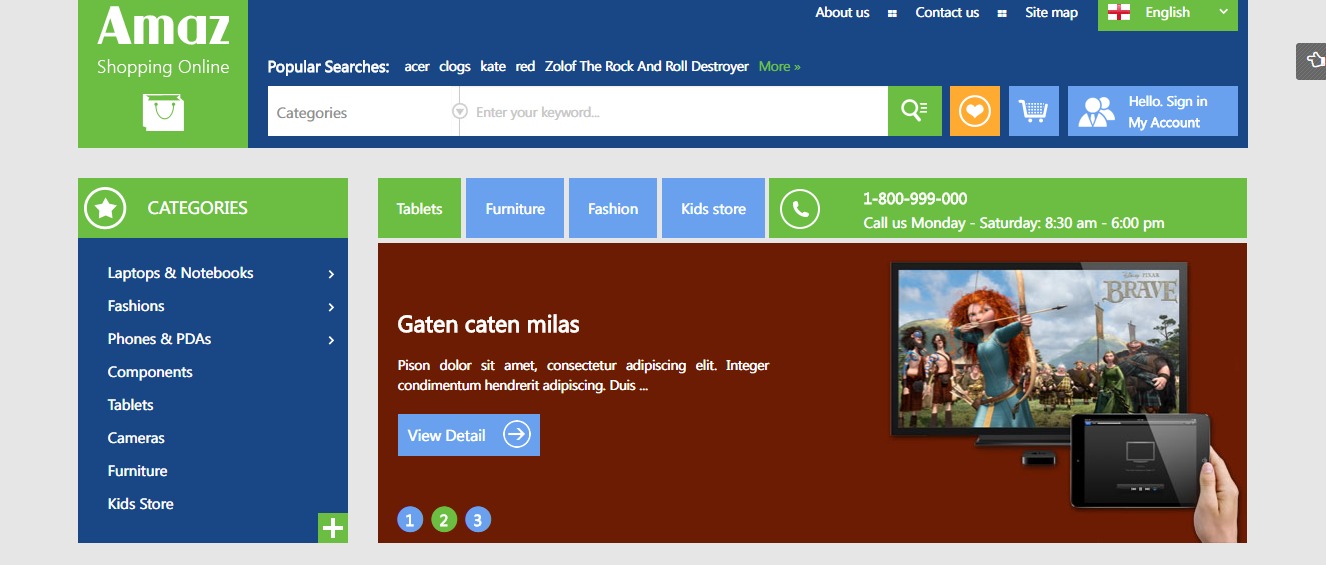
Task: Go to slide 3 of banner
Action: click(x=478, y=520)
